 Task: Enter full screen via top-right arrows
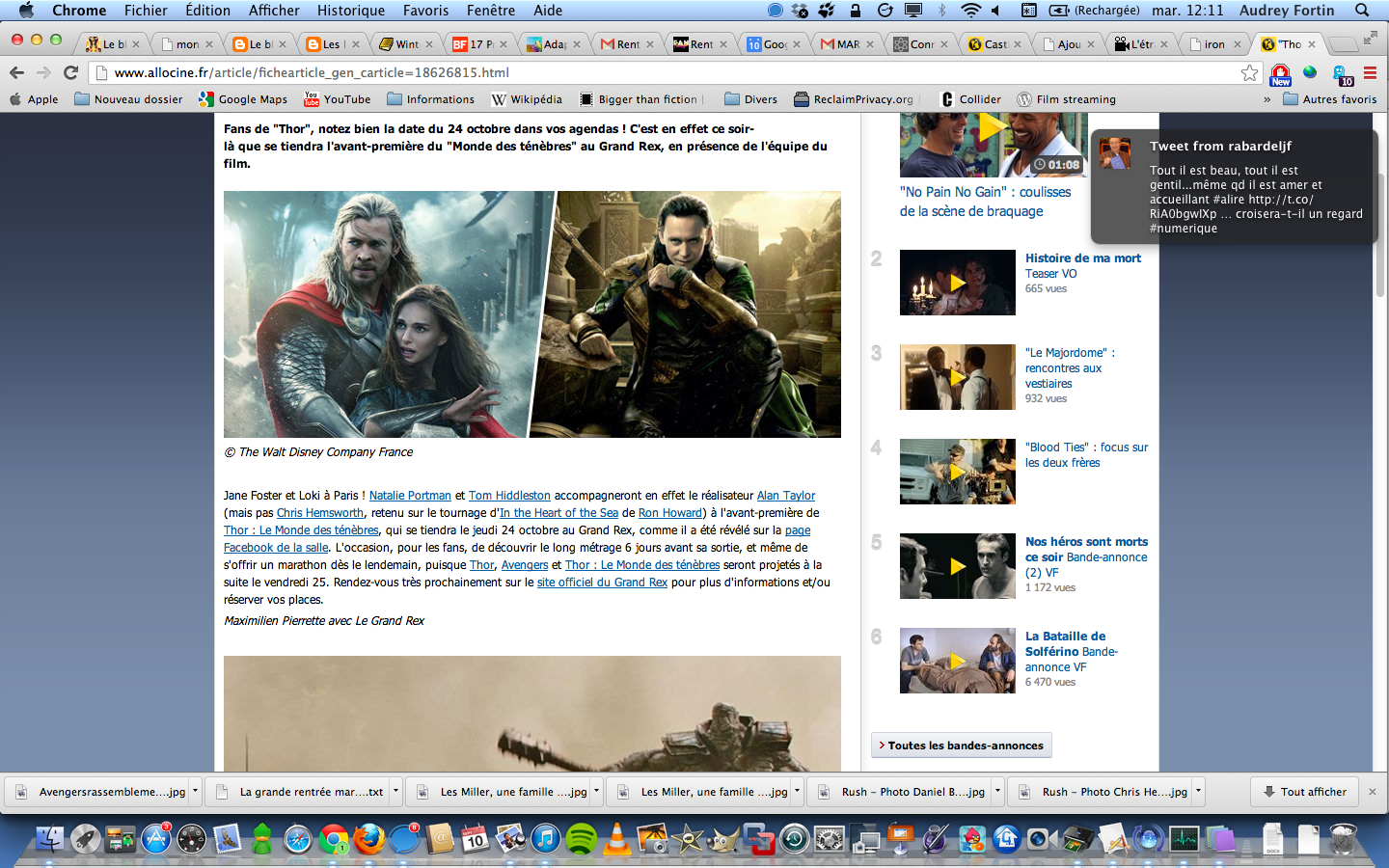point(1370,38)
